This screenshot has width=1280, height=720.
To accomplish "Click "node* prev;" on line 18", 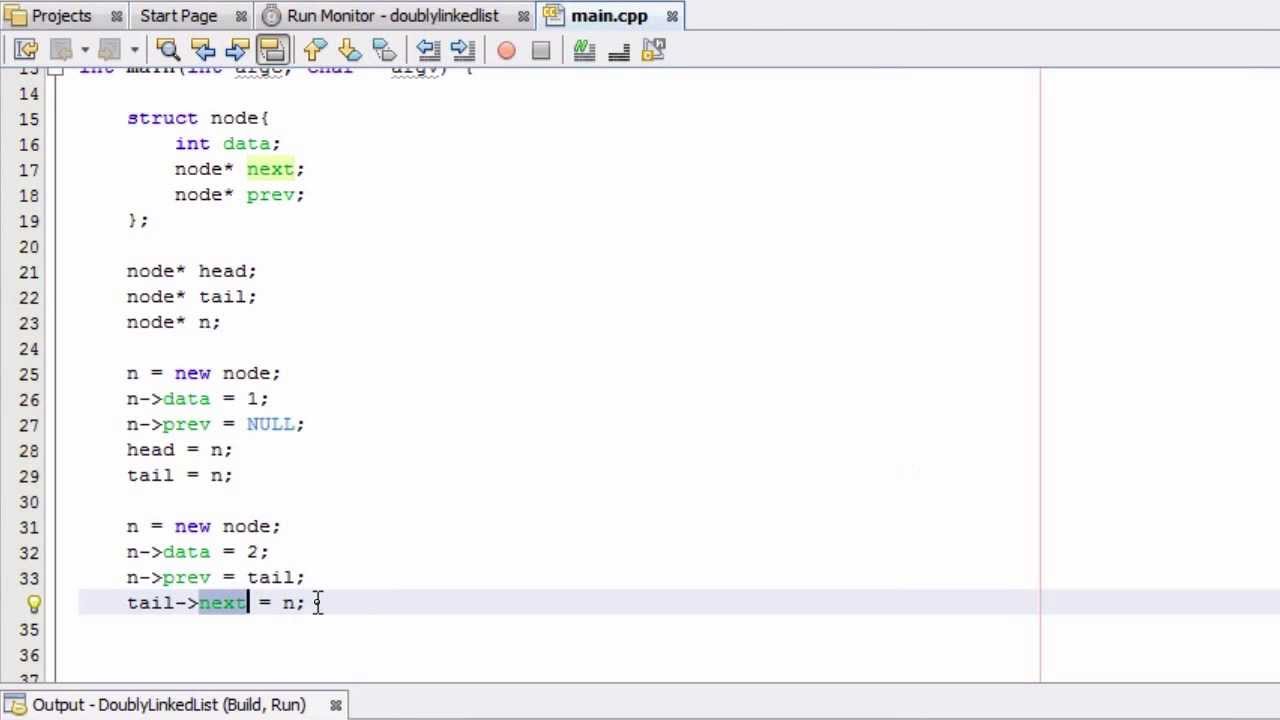I will [240, 195].
